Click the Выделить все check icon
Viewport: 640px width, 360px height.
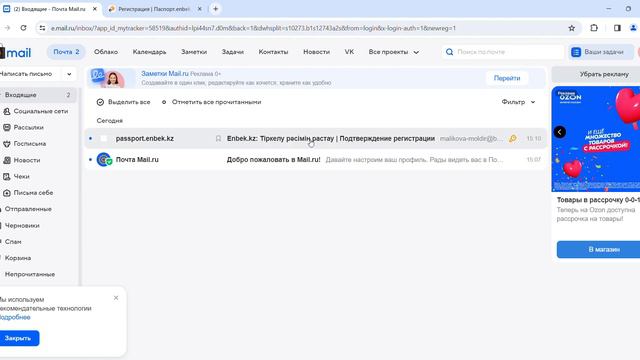point(100,102)
